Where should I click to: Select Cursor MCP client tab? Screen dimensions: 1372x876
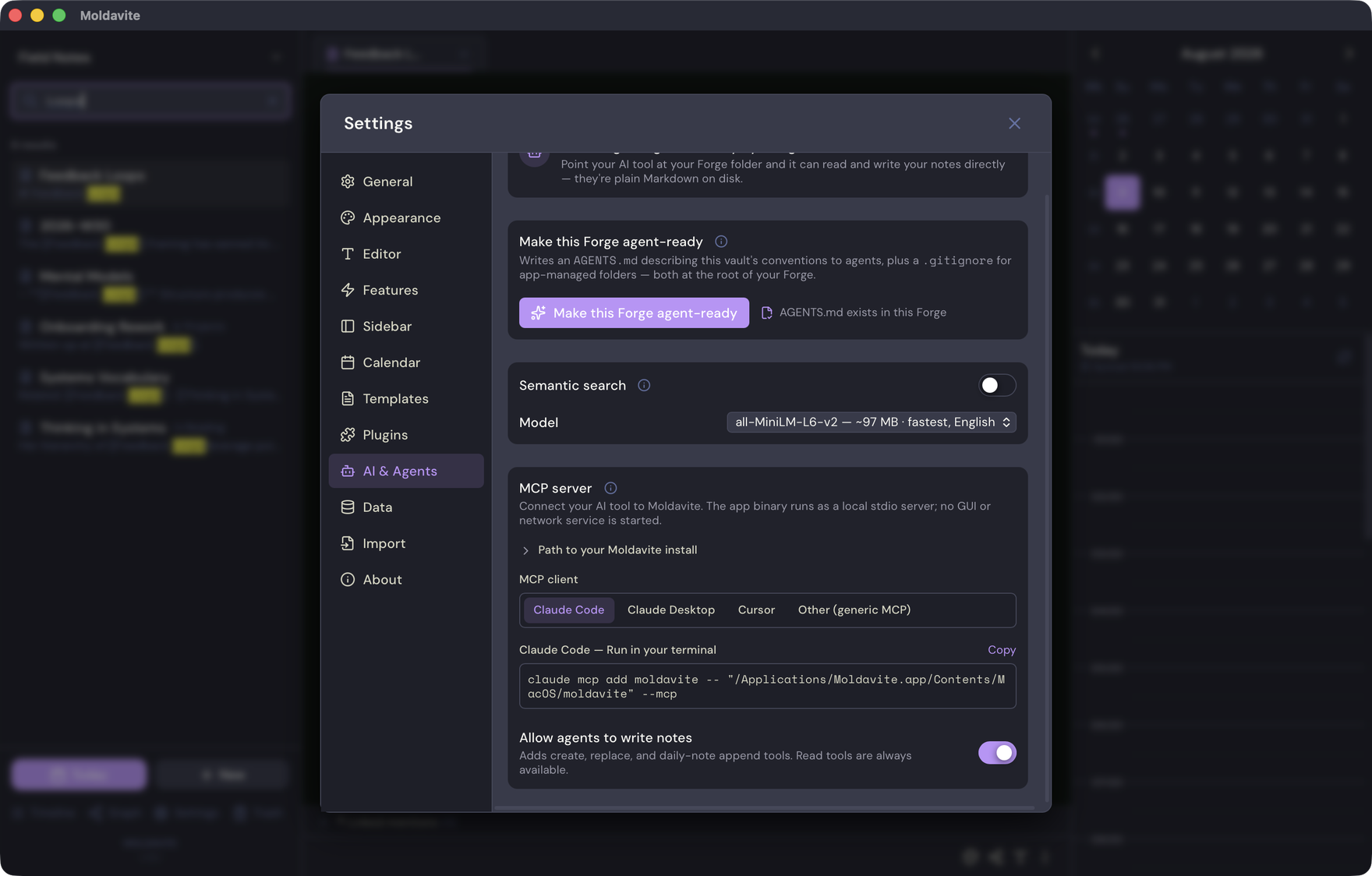(756, 610)
